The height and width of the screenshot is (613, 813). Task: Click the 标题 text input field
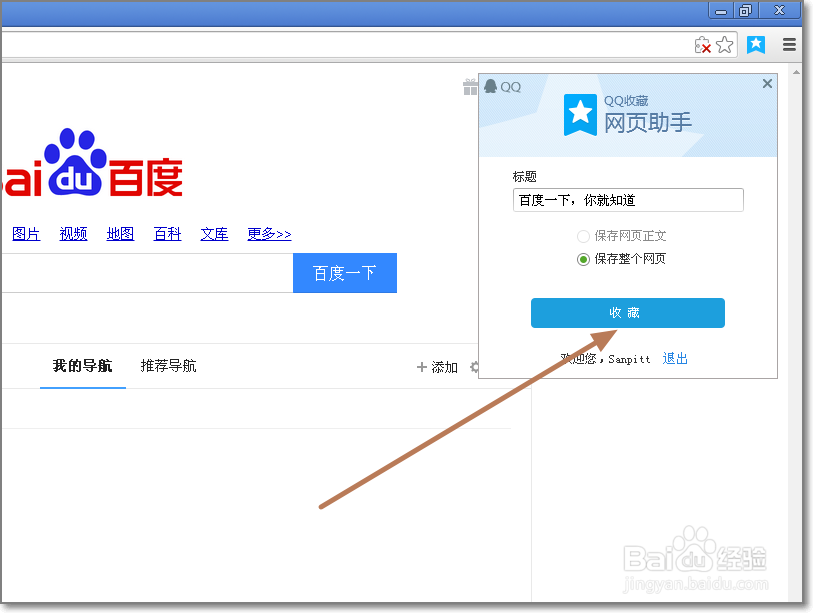click(628, 200)
